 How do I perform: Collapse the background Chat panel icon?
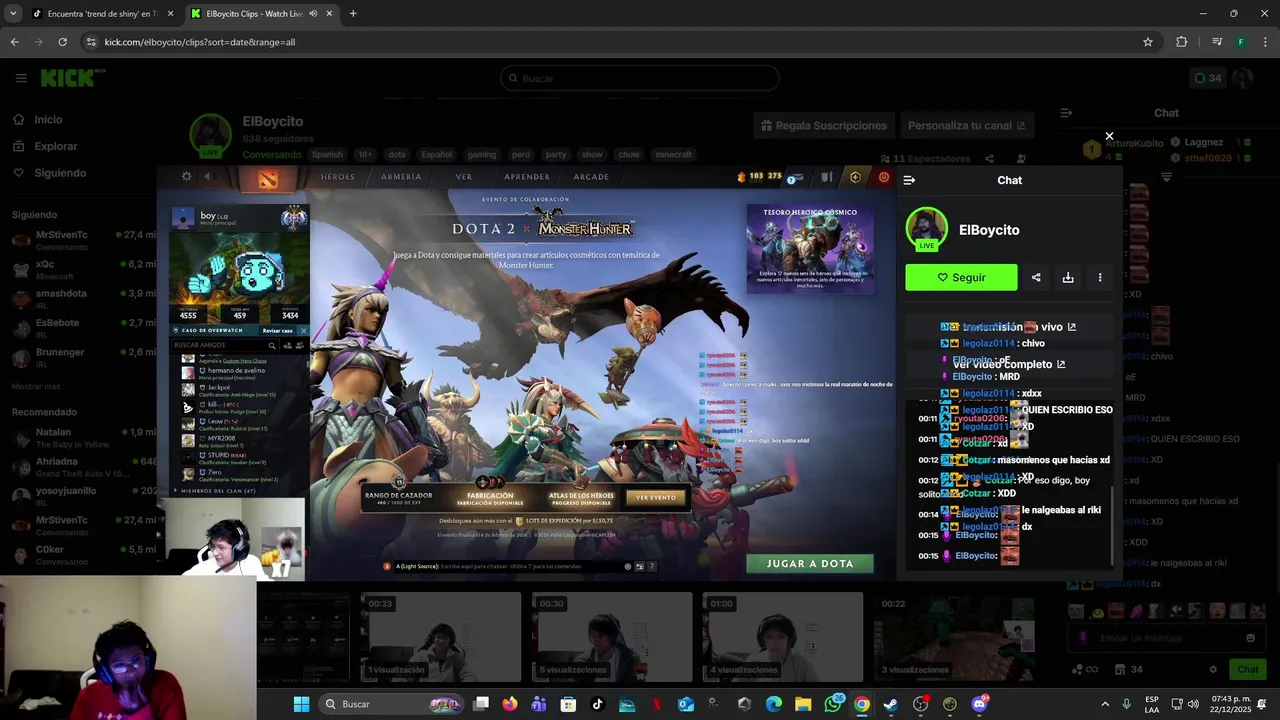tap(1066, 113)
